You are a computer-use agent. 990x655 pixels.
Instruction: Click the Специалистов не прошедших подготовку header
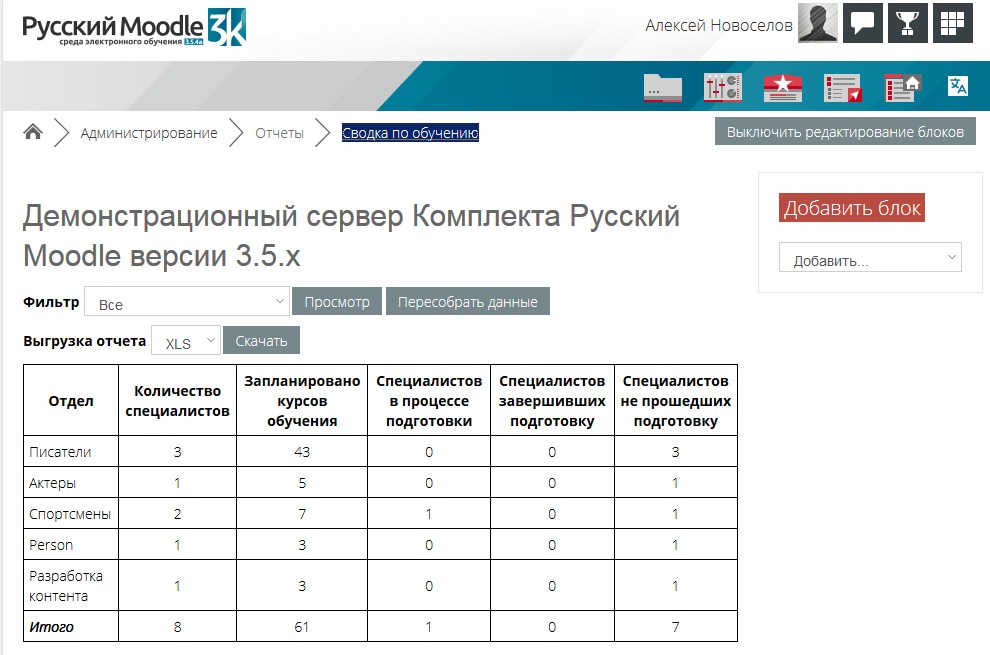pos(676,400)
